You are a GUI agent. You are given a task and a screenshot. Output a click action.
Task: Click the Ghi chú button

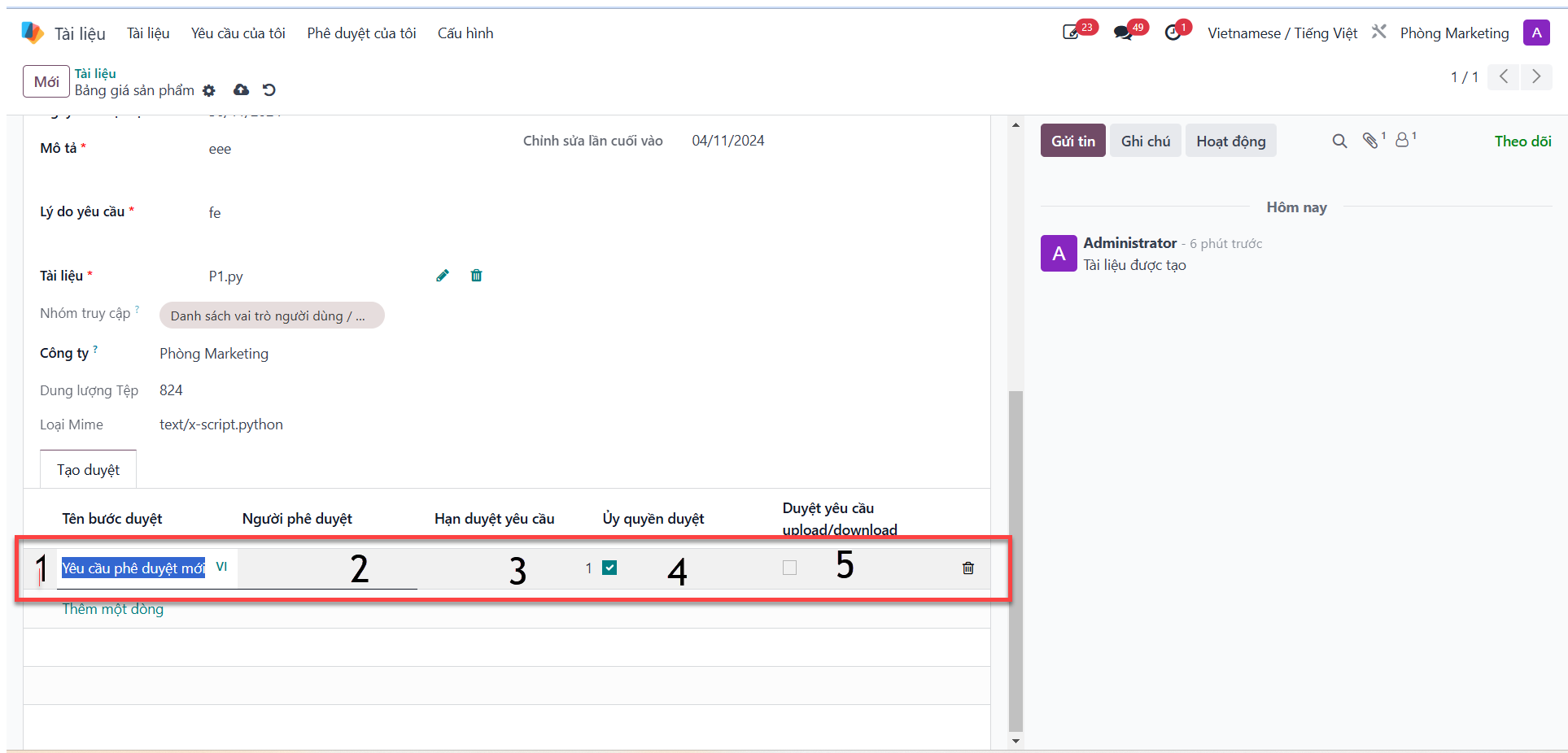(1145, 141)
